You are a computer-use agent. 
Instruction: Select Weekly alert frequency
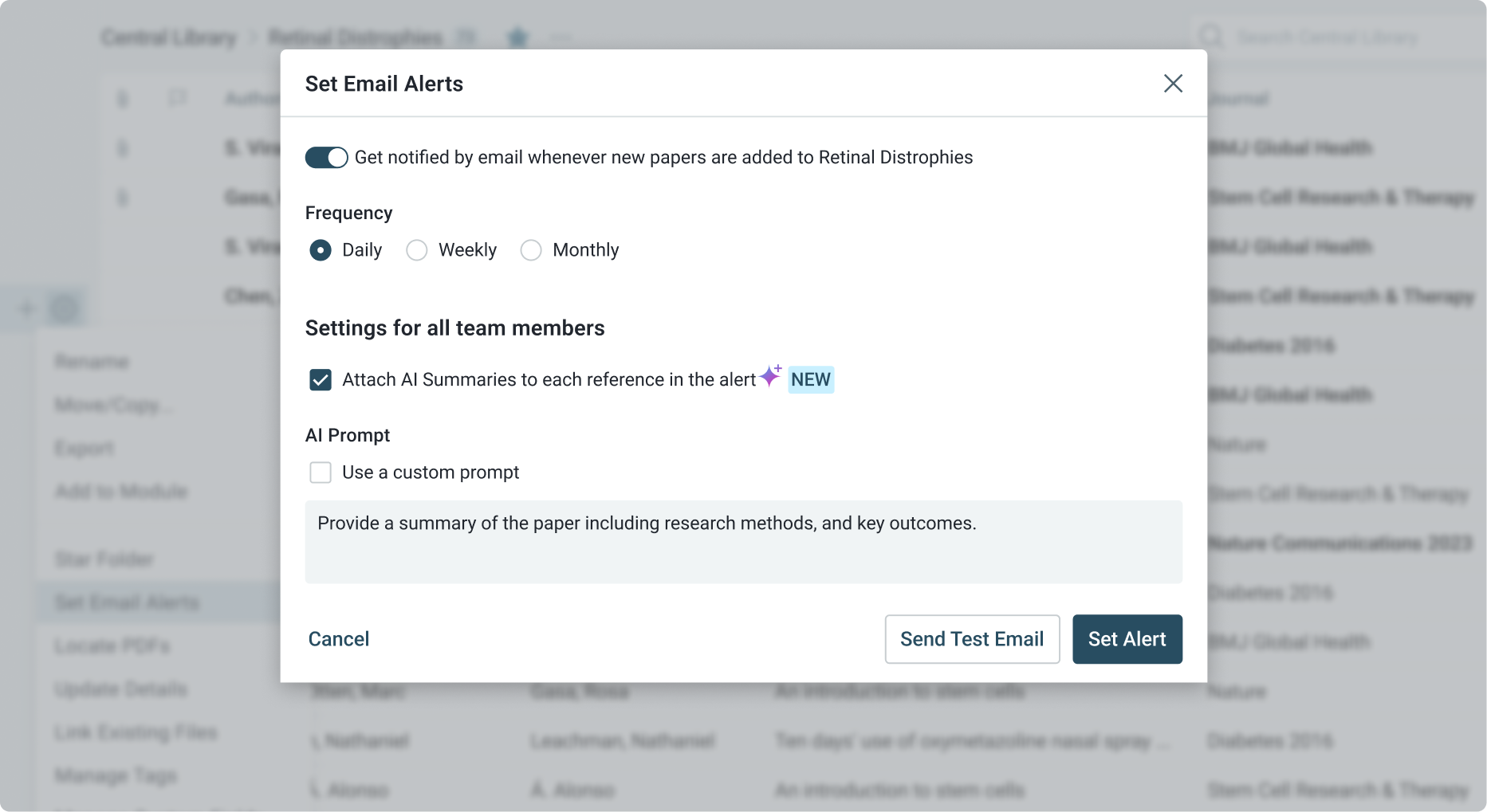(x=415, y=249)
